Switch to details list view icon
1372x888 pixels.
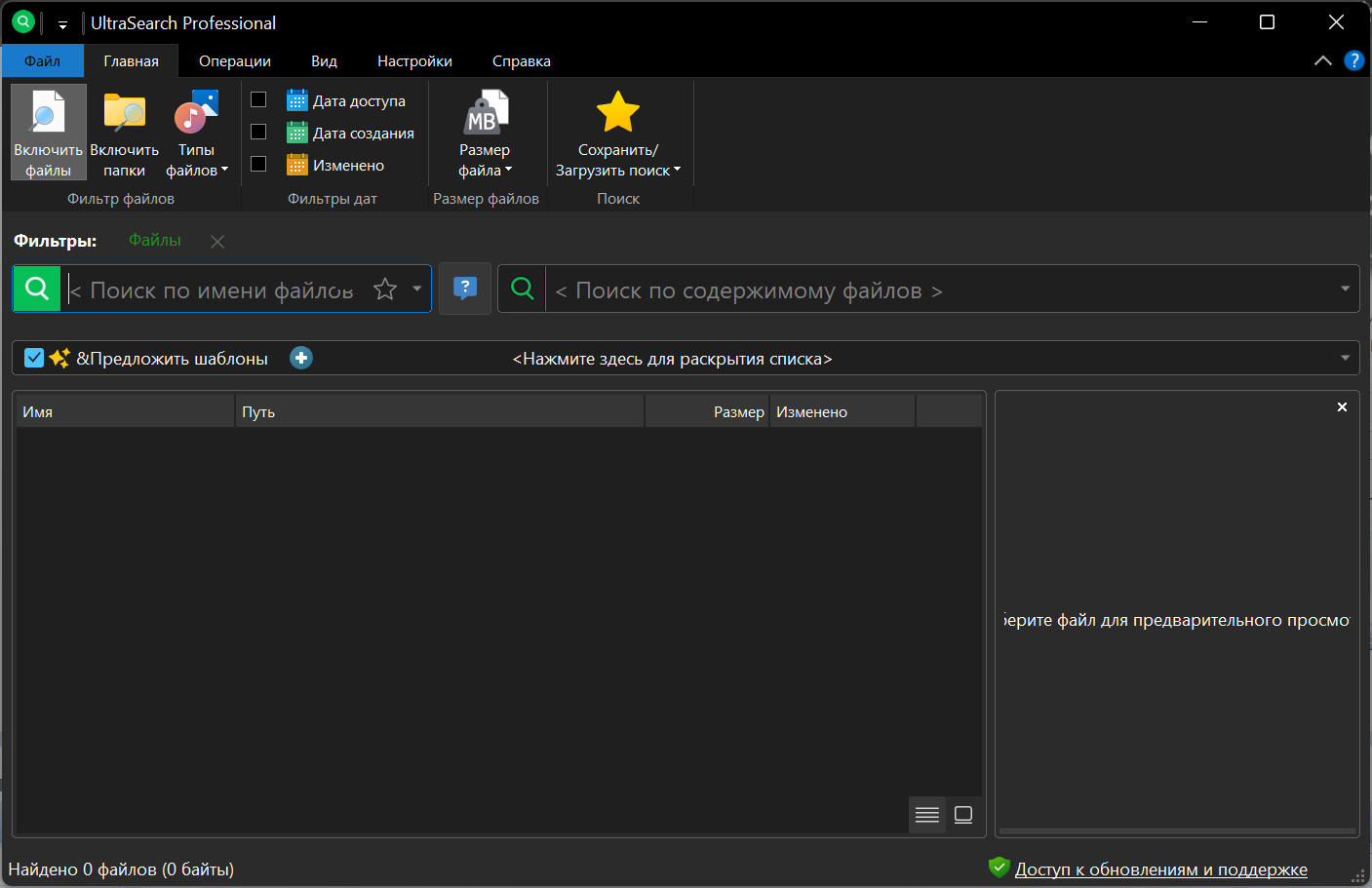point(927,815)
